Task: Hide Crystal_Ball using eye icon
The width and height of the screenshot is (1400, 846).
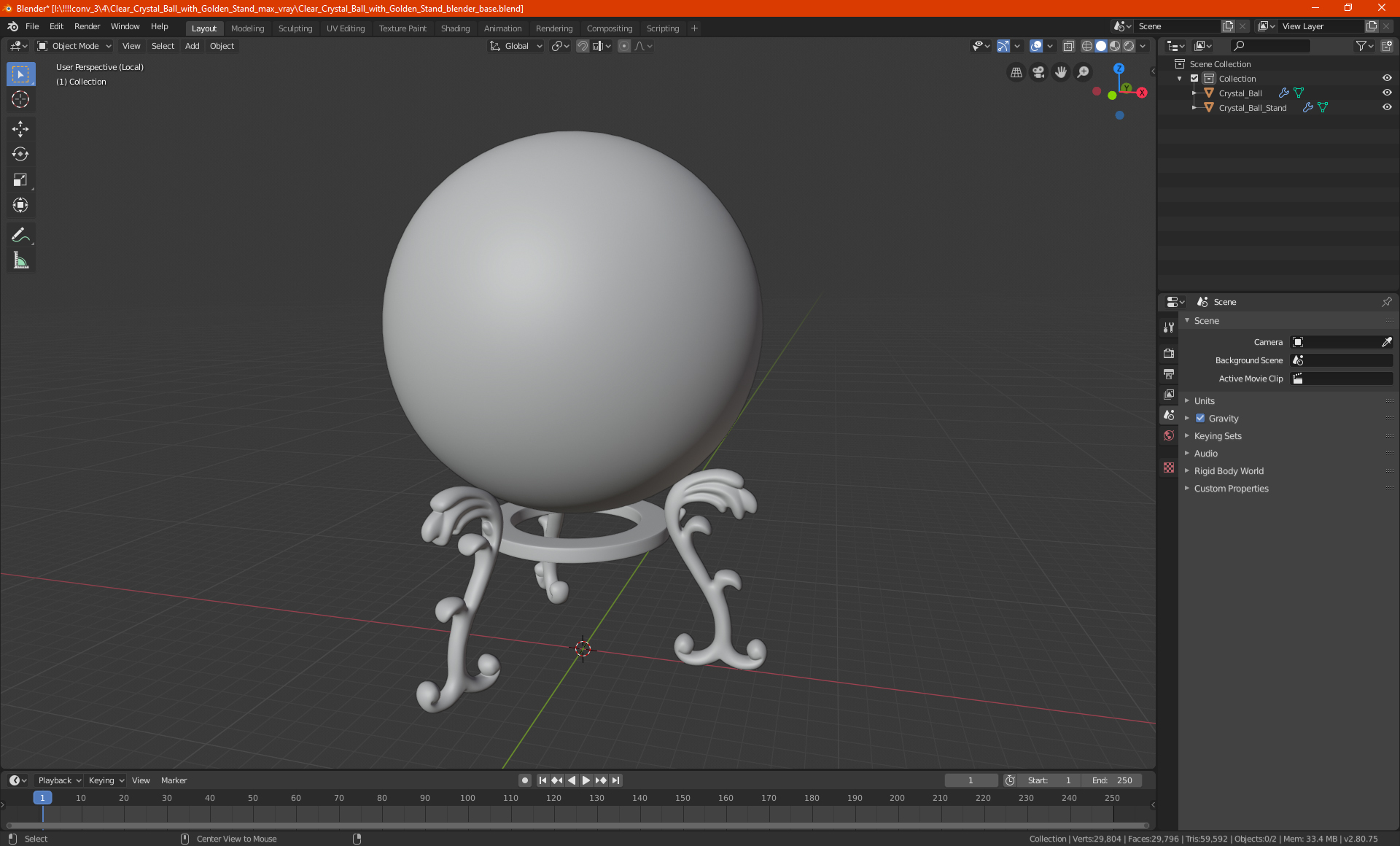Action: coord(1387,93)
